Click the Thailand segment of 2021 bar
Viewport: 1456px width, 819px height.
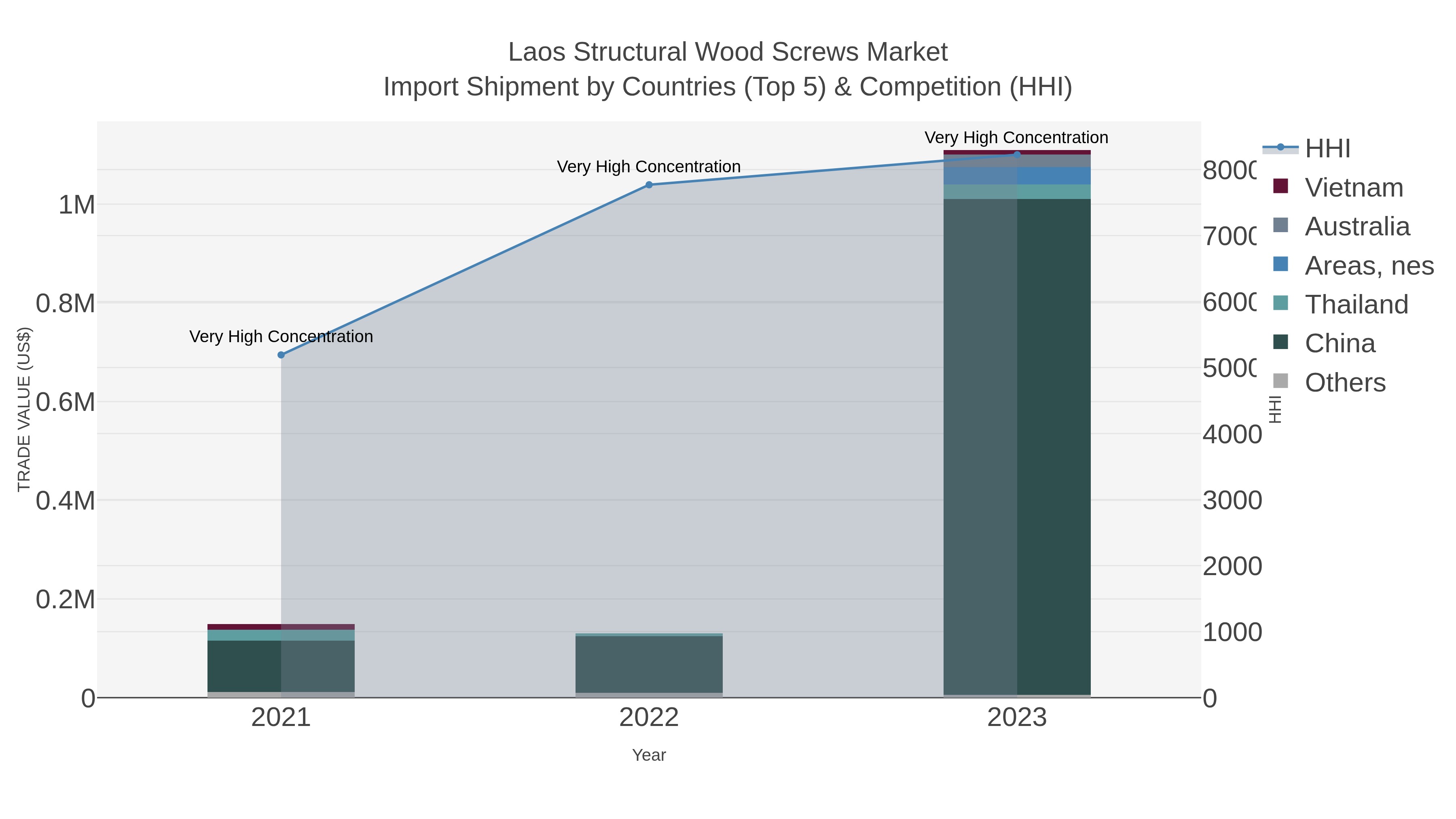[x=281, y=635]
